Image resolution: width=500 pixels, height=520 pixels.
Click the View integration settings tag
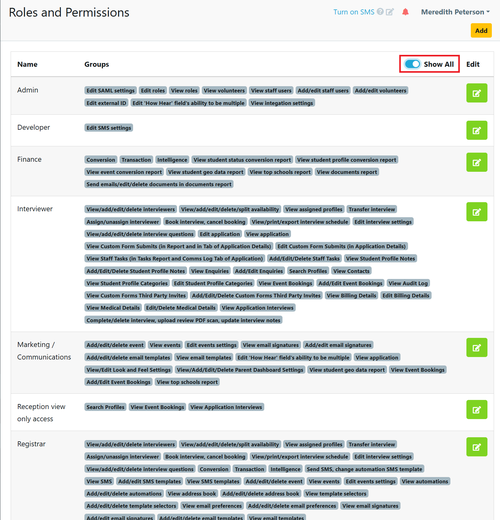[282, 103]
